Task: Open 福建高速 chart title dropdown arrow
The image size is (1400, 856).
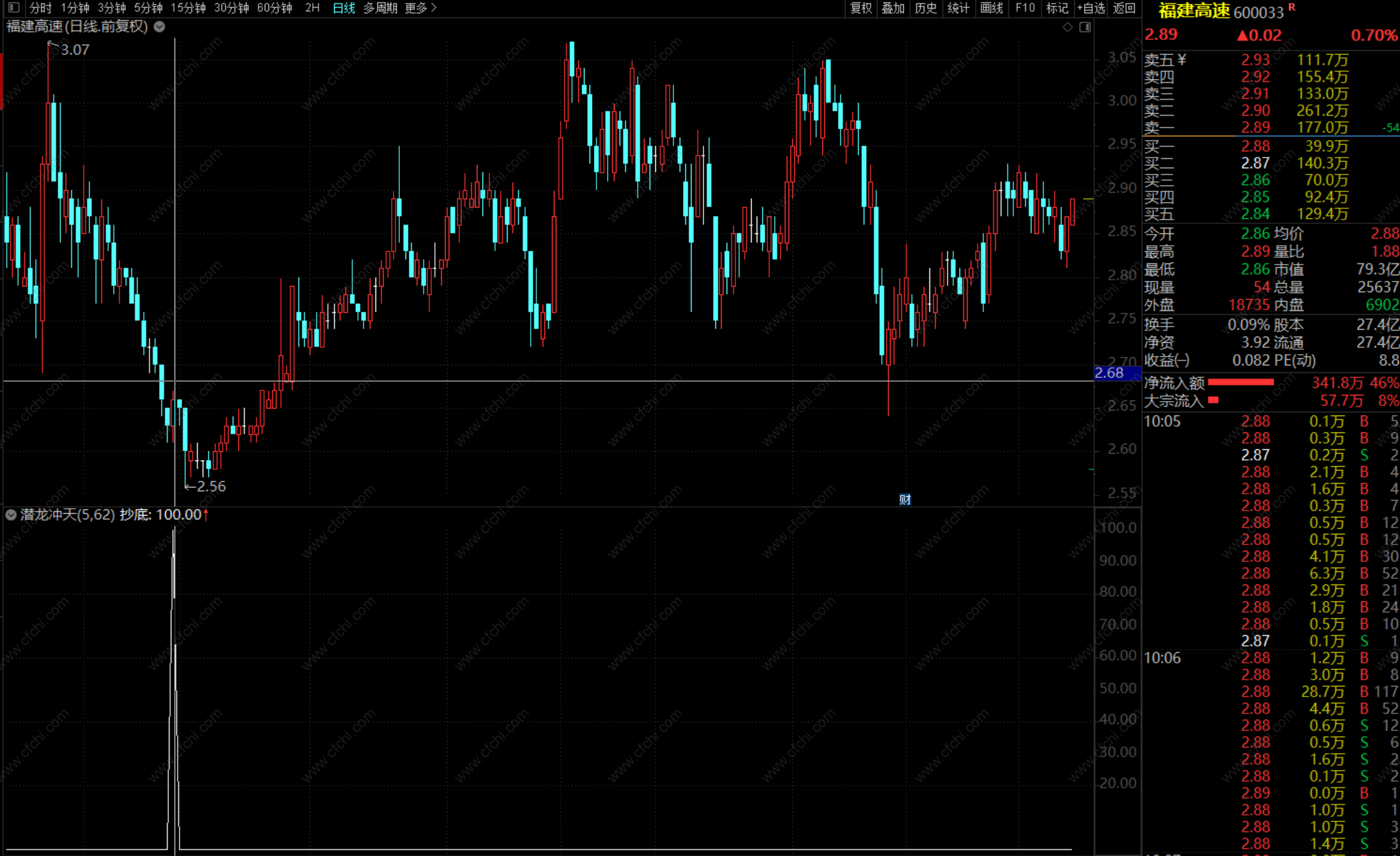Action: pyautogui.click(x=160, y=27)
